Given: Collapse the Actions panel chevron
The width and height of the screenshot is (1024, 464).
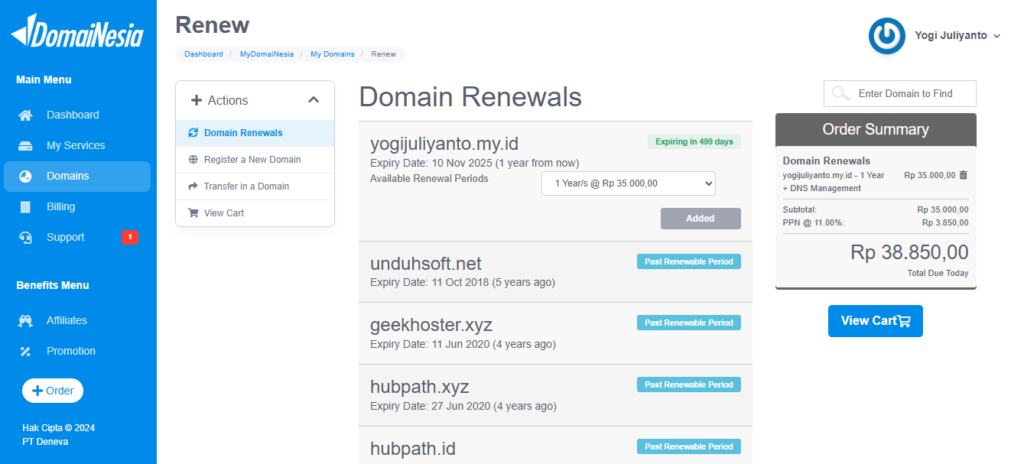Looking at the screenshot, I should pyautogui.click(x=313, y=100).
